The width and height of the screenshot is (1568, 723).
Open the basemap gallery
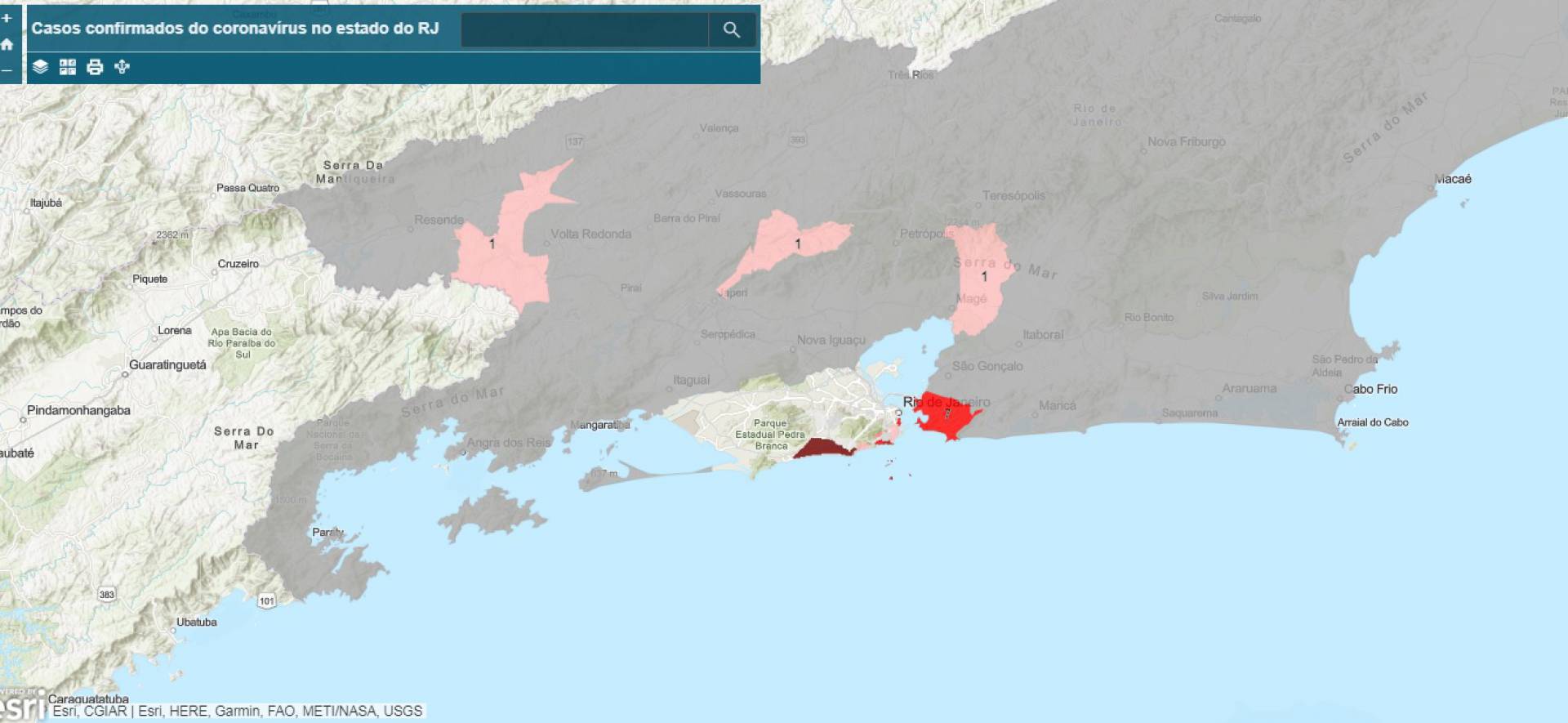tap(68, 67)
